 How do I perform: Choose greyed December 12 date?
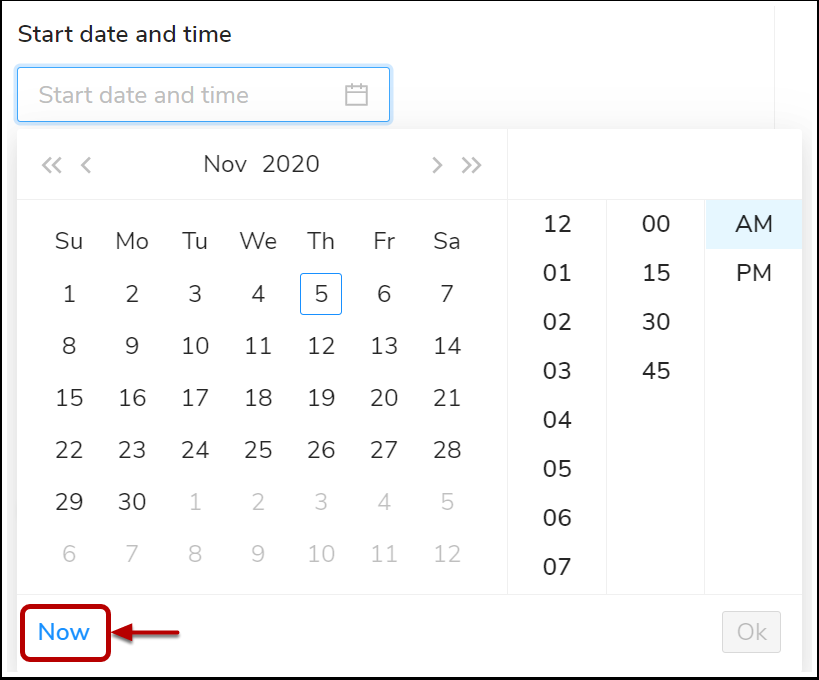447,554
